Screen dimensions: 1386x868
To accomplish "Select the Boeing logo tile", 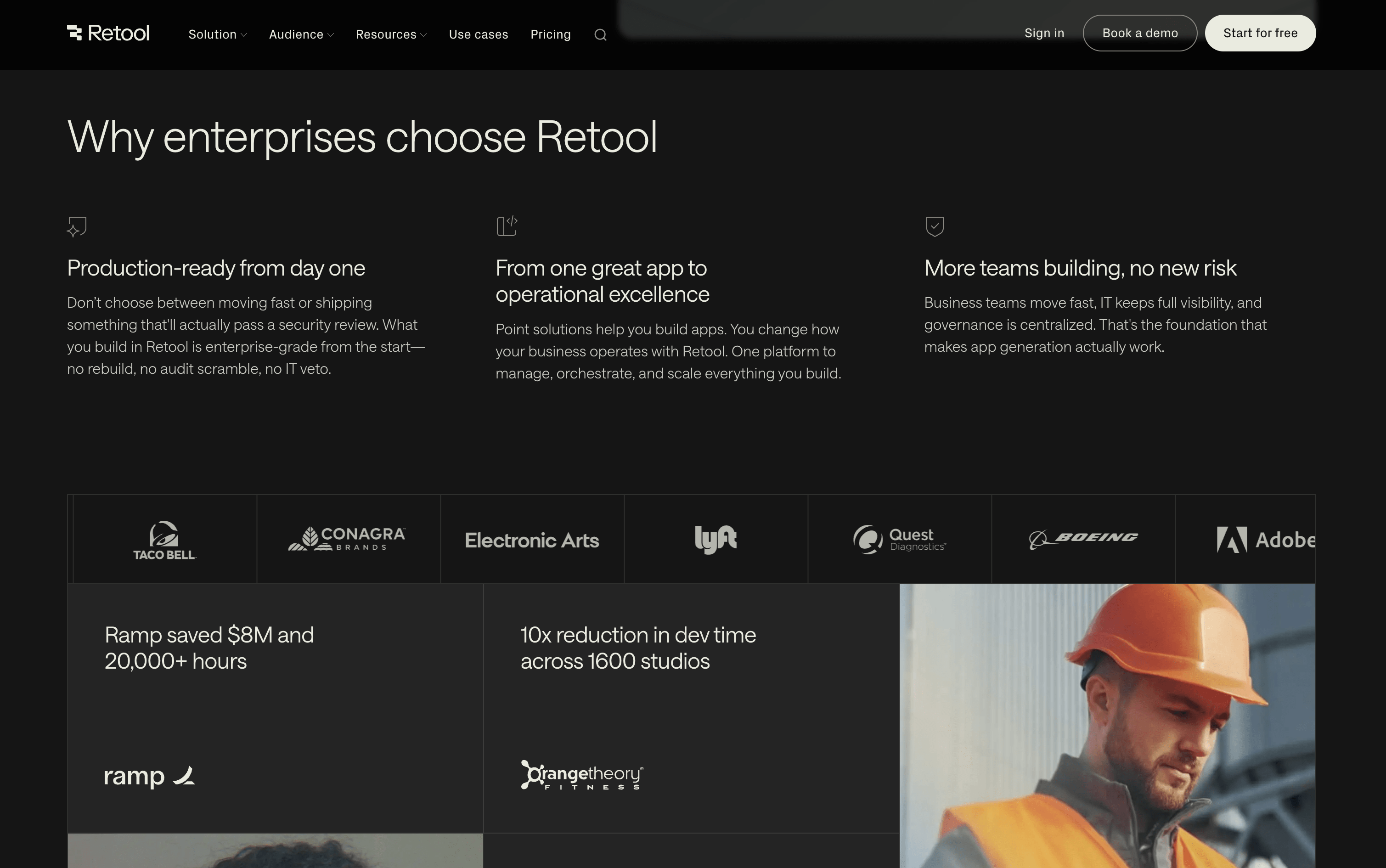I will (x=1083, y=540).
